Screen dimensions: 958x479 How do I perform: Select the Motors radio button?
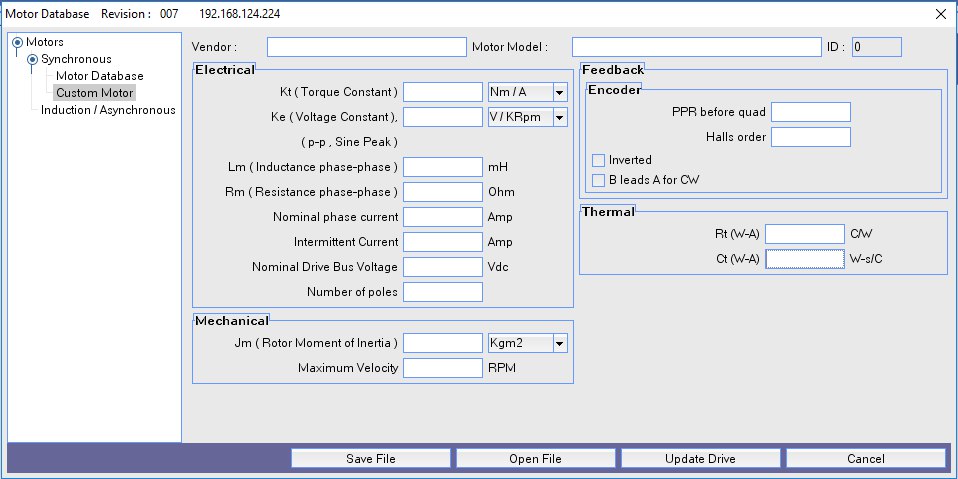click(17, 43)
